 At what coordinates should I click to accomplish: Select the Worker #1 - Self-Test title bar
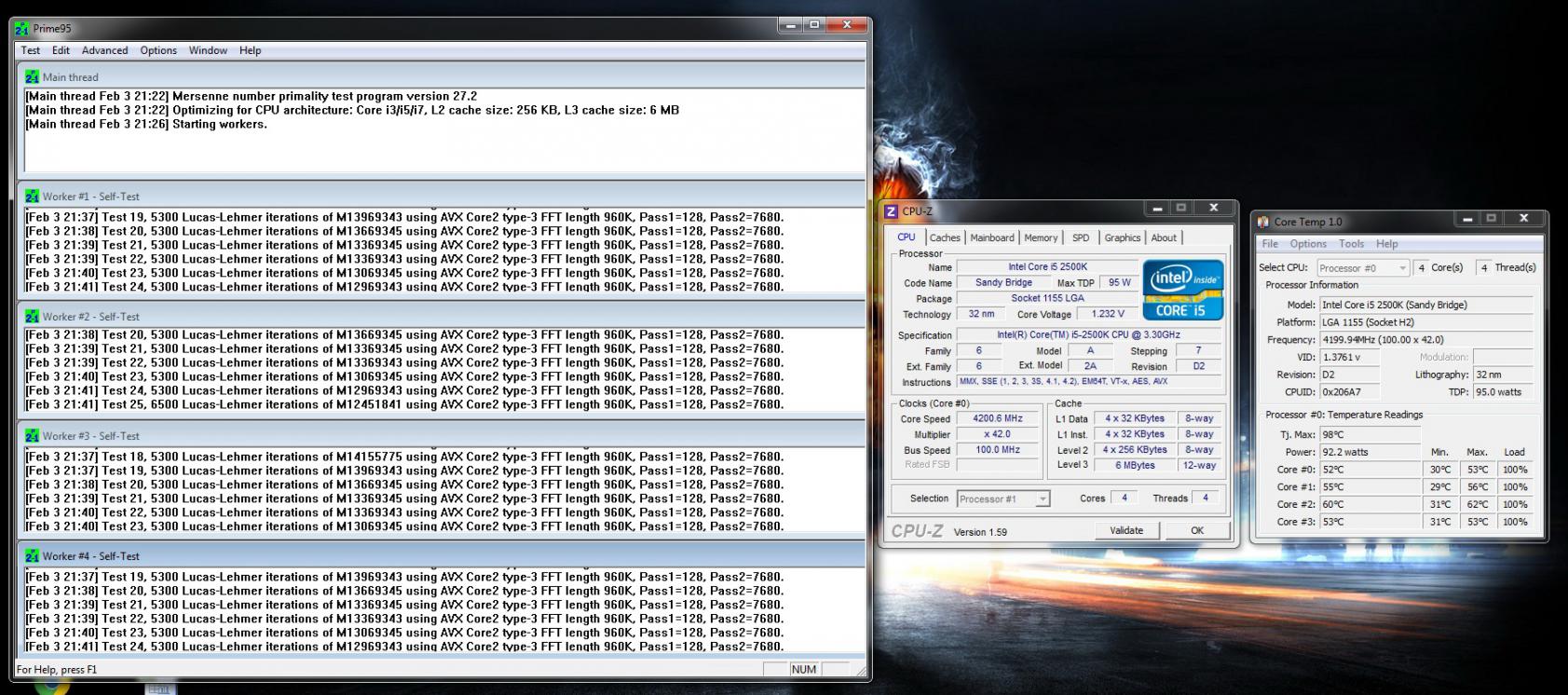coord(442,197)
